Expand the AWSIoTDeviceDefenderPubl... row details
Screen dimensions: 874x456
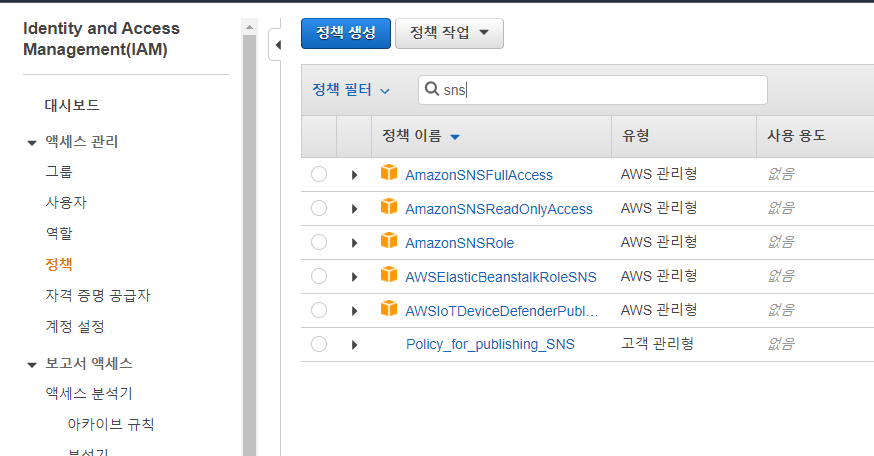(355, 311)
